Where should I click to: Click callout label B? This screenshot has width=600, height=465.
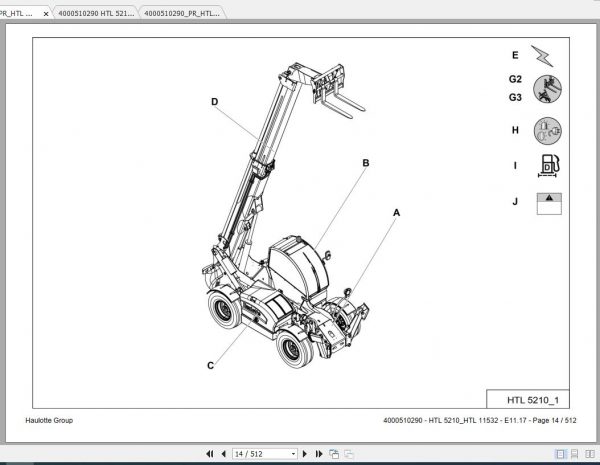pyautogui.click(x=366, y=163)
